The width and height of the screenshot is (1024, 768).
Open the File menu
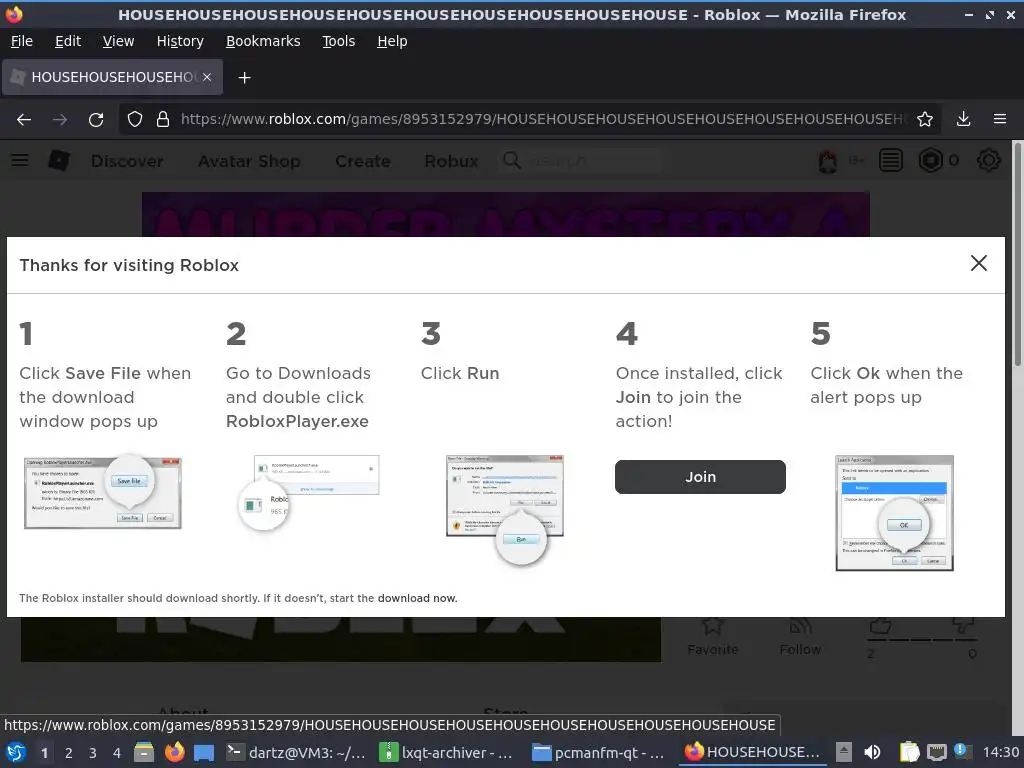point(22,41)
